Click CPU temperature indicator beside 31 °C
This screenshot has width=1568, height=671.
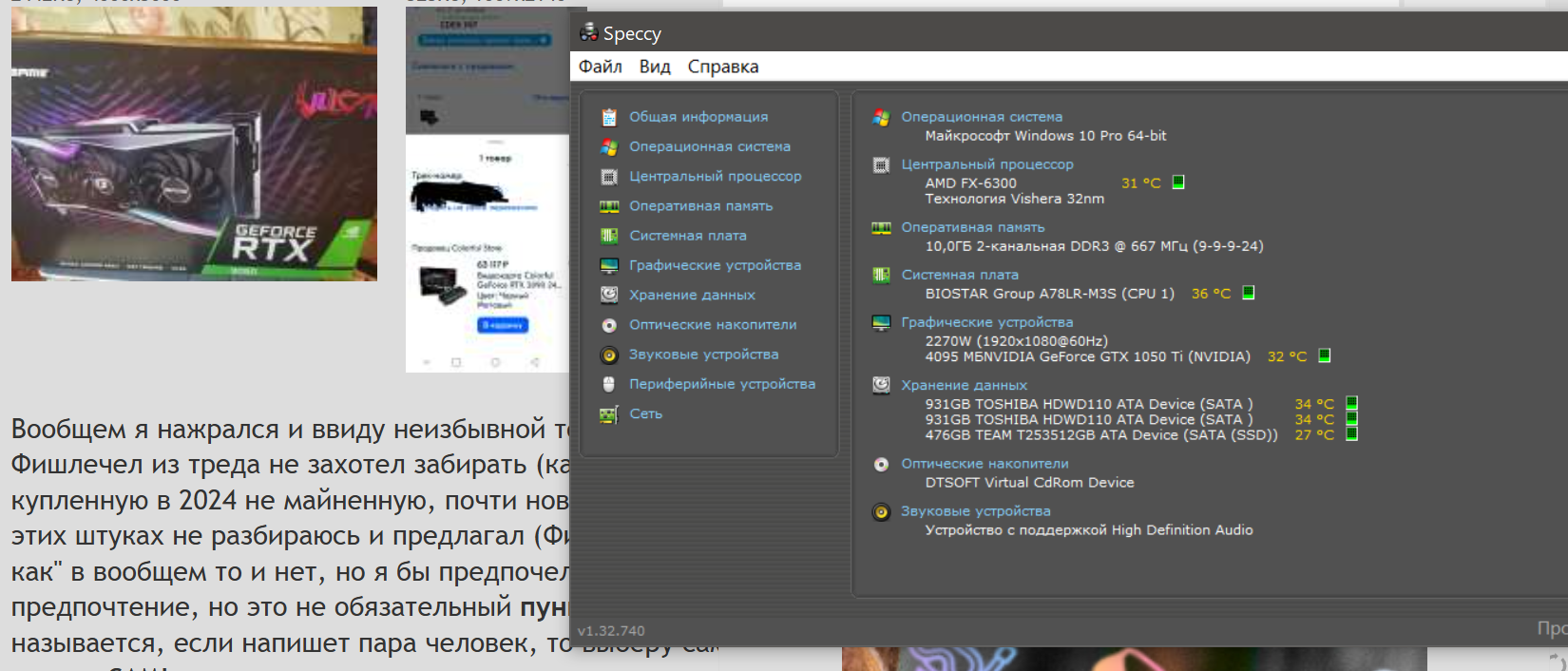tap(1178, 182)
